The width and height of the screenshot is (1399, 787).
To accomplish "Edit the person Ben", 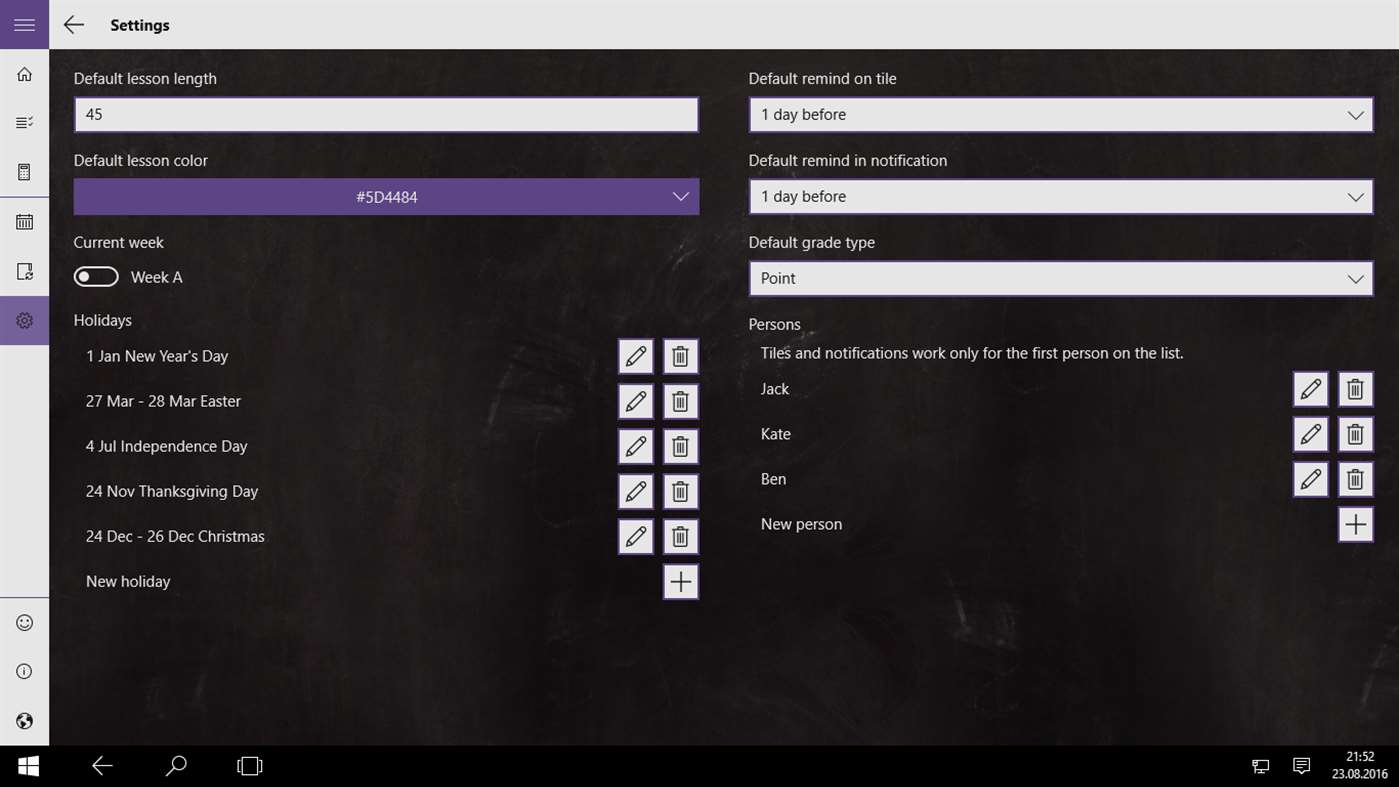I will (1311, 479).
